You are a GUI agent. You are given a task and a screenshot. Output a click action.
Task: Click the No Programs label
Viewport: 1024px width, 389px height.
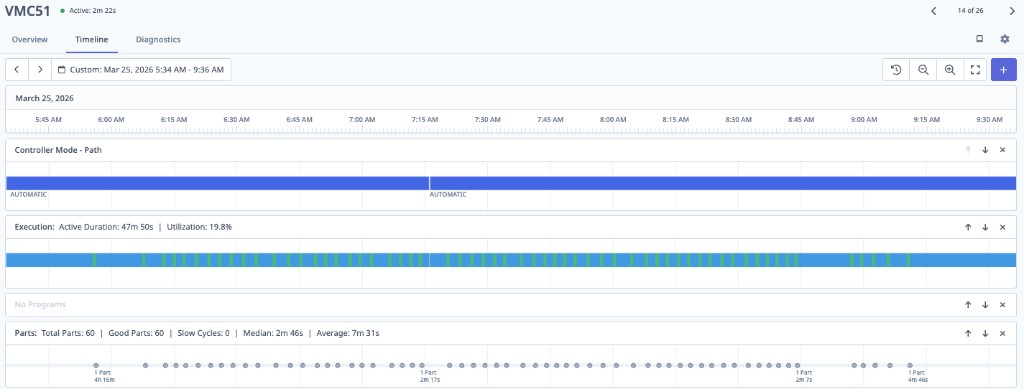click(40, 305)
